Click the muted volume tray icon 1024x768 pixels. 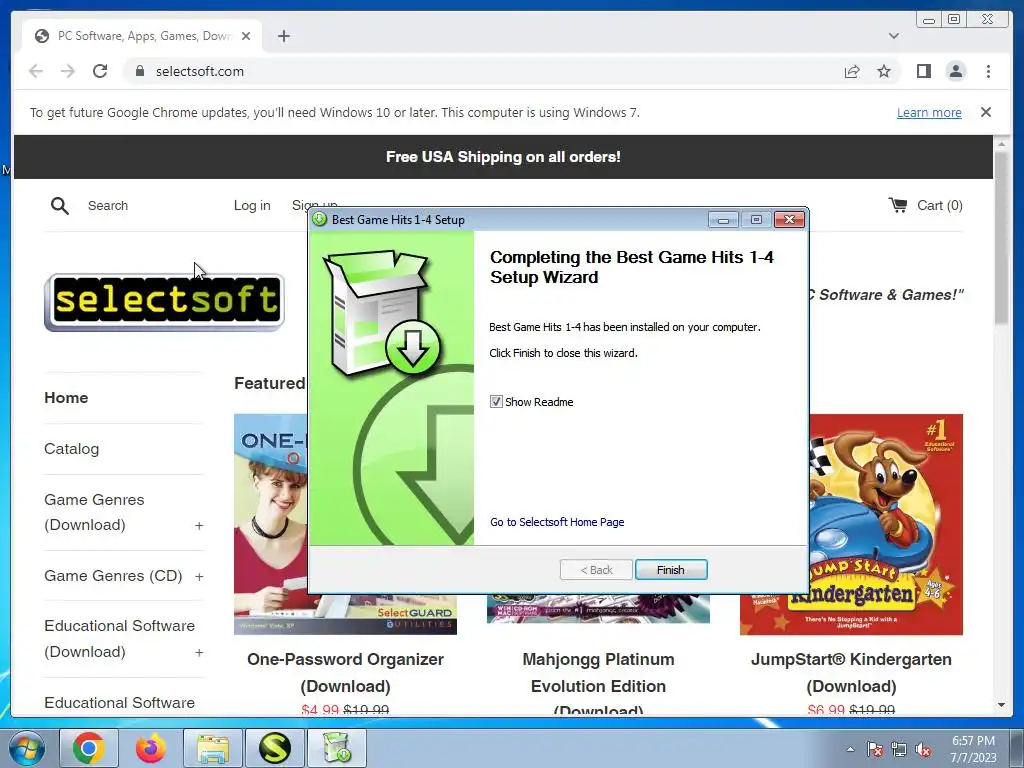click(923, 749)
